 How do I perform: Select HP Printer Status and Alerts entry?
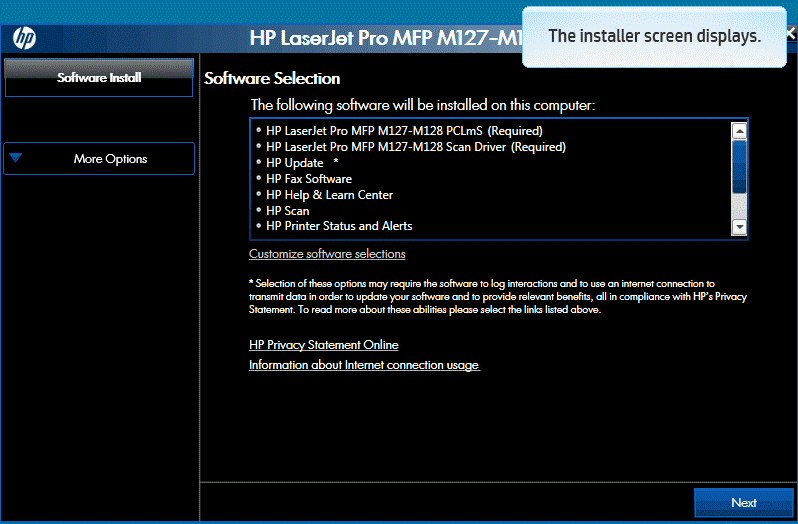[x=339, y=226]
